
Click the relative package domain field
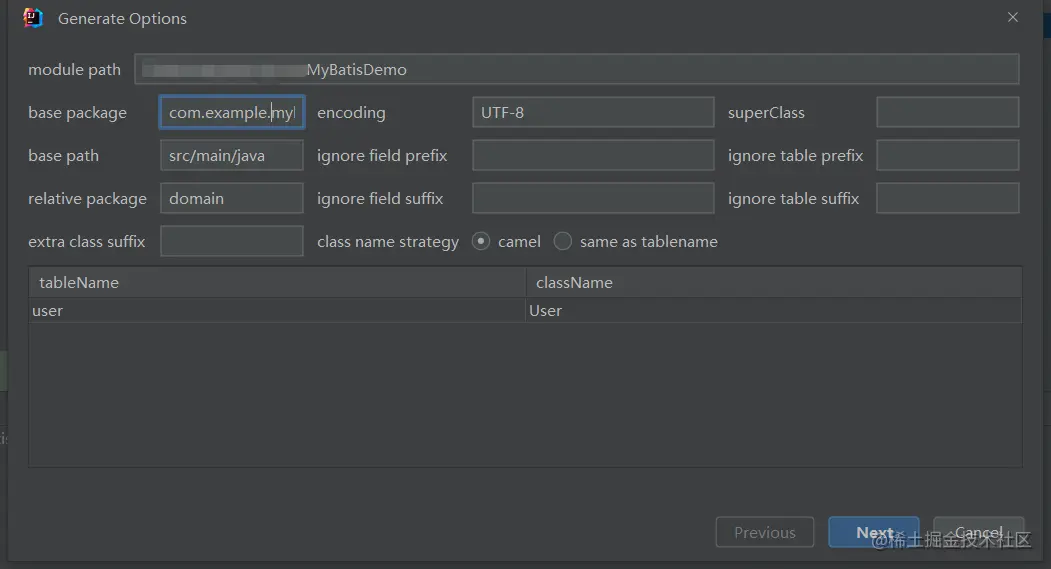pos(232,198)
